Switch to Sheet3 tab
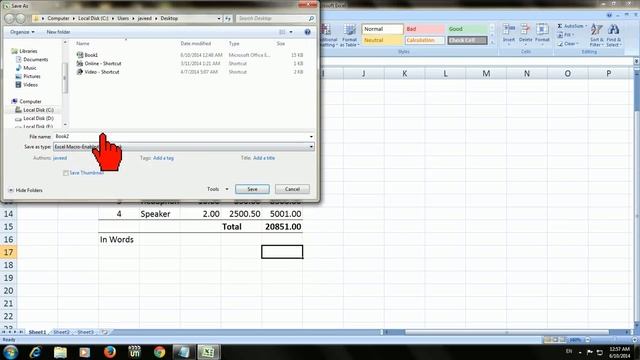The height and width of the screenshot is (360, 640). (x=85, y=332)
